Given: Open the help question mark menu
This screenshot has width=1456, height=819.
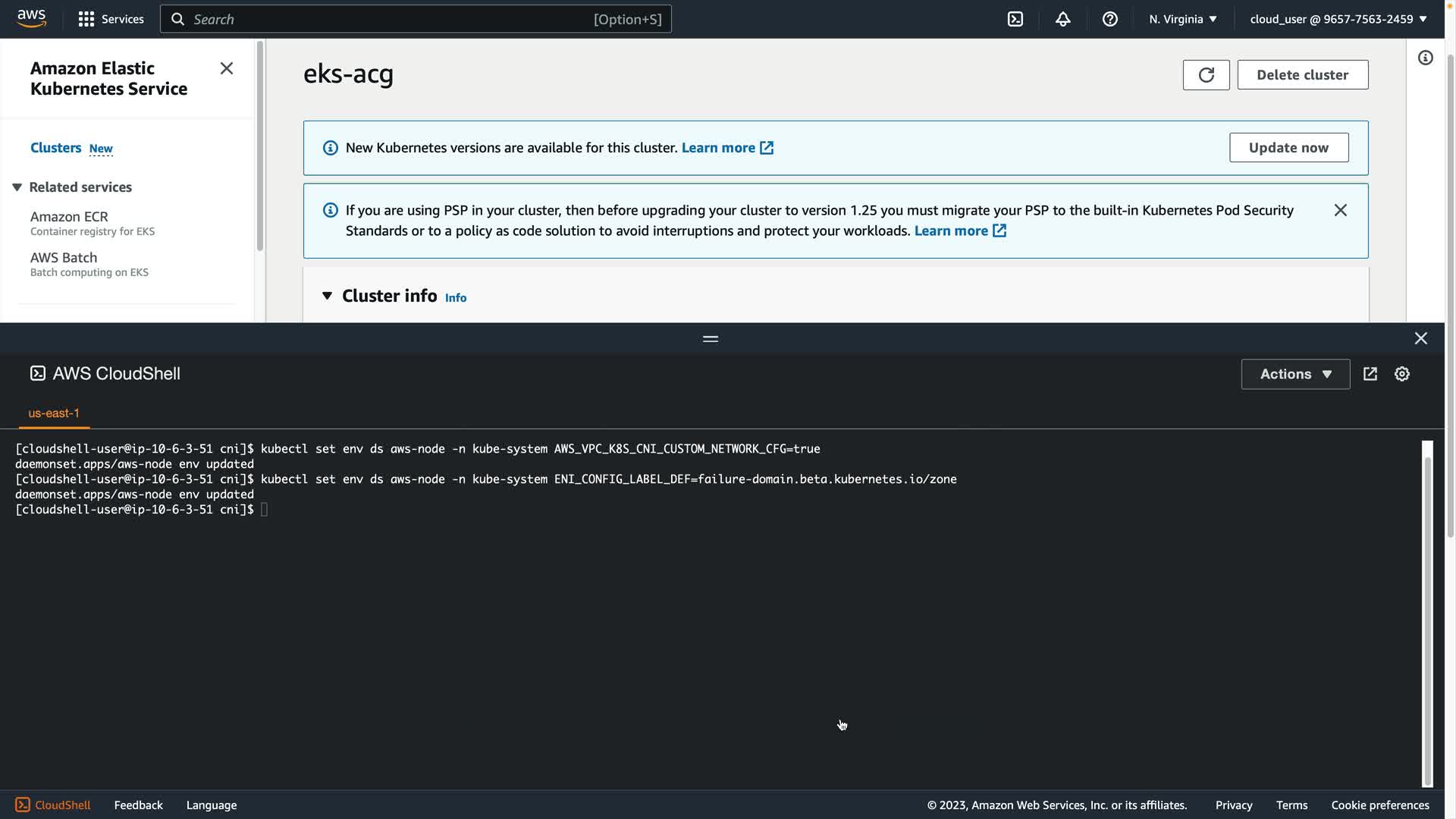Looking at the screenshot, I should click(1109, 19).
